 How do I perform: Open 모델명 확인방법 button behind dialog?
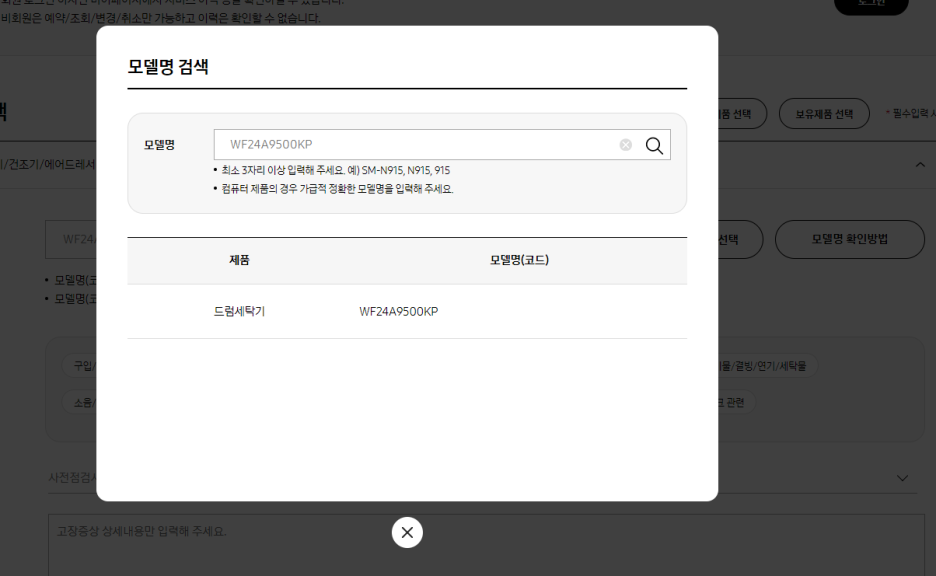coord(849,239)
